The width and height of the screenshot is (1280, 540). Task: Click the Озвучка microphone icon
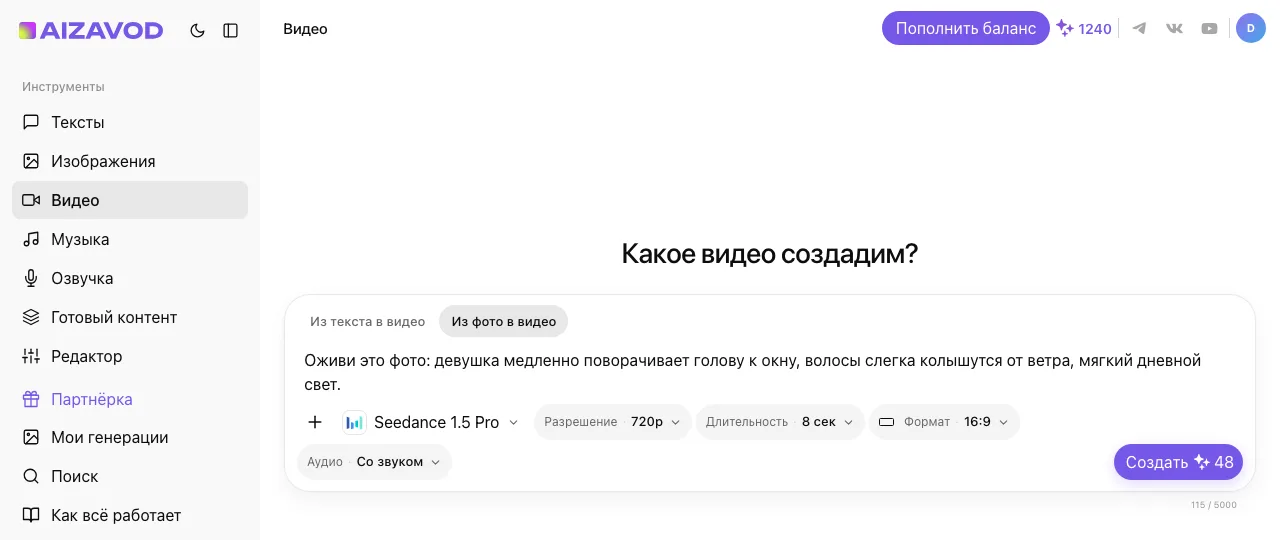pos(31,278)
